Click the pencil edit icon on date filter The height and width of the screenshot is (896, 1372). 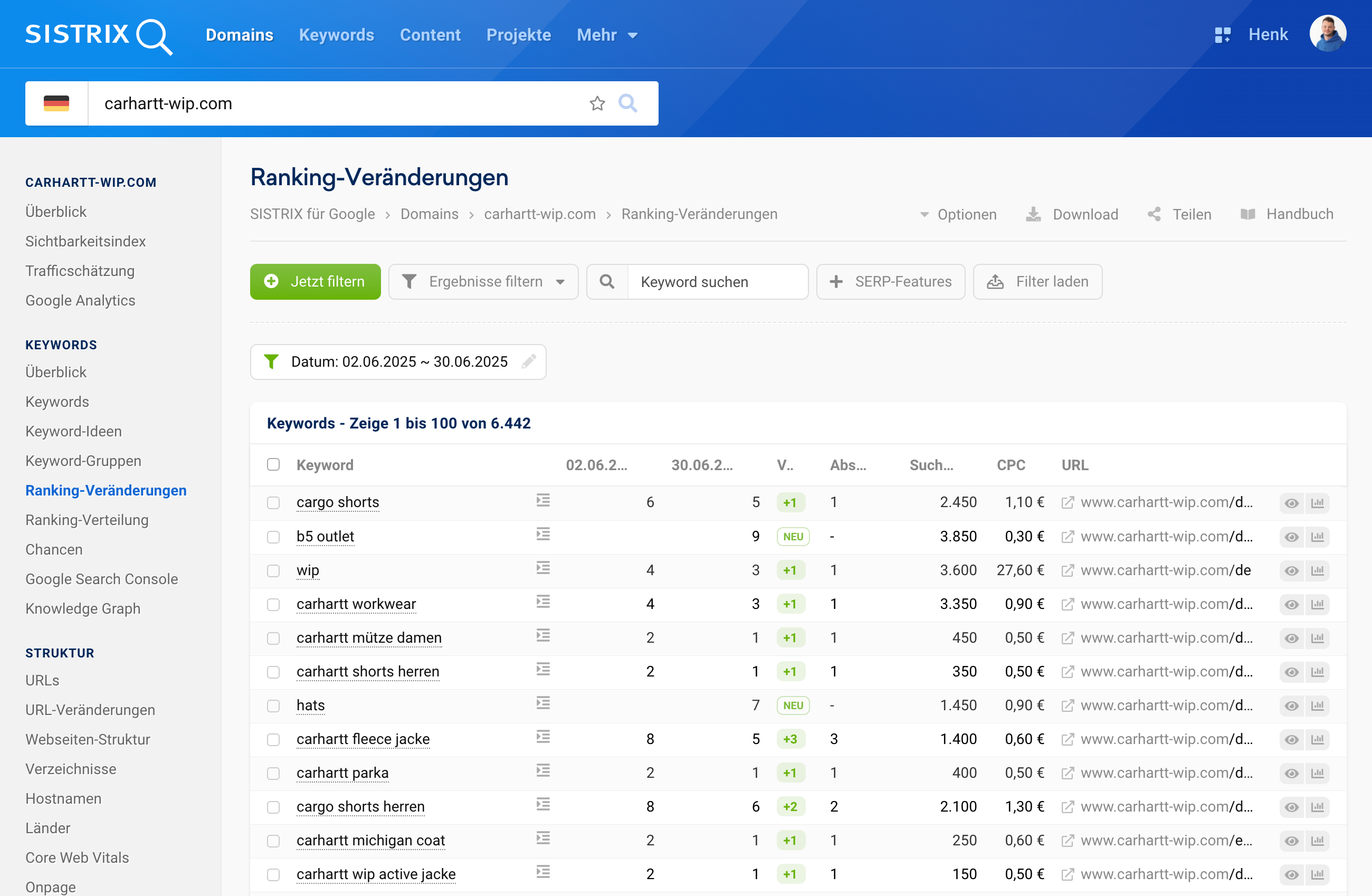[529, 361]
